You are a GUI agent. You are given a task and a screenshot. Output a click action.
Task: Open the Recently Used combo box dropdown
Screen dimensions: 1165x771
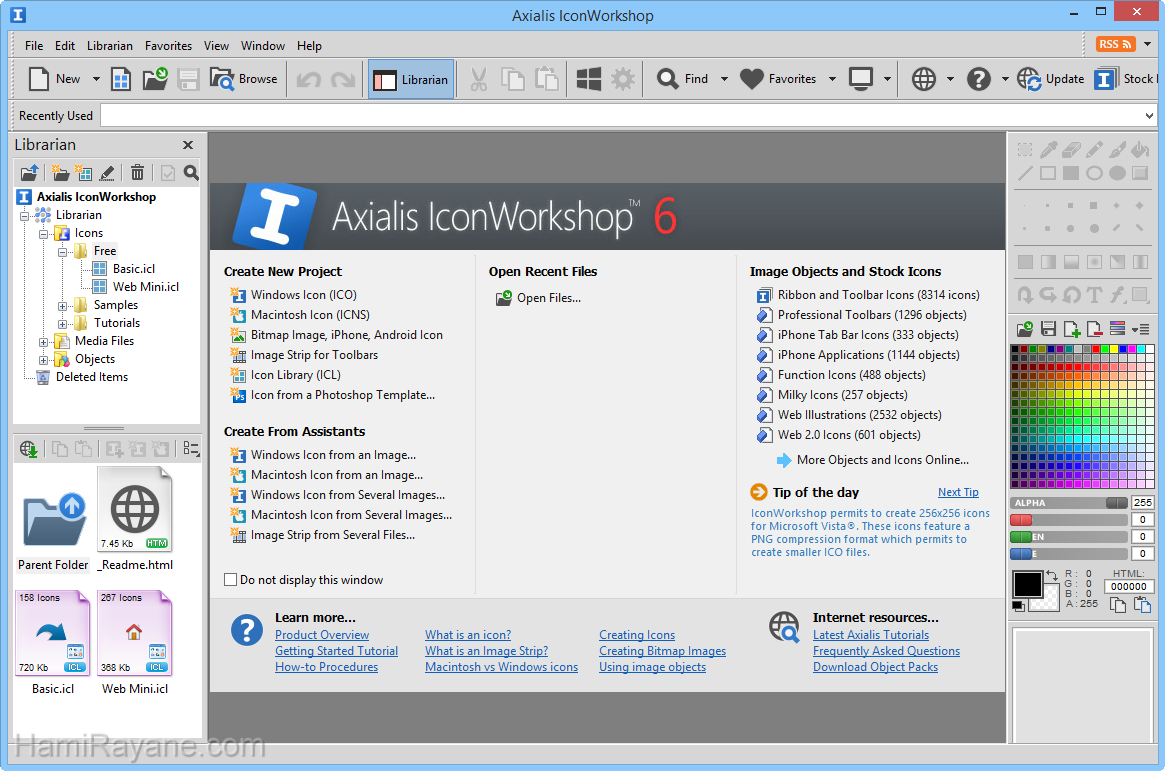pyautogui.click(x=1149, y=115)
